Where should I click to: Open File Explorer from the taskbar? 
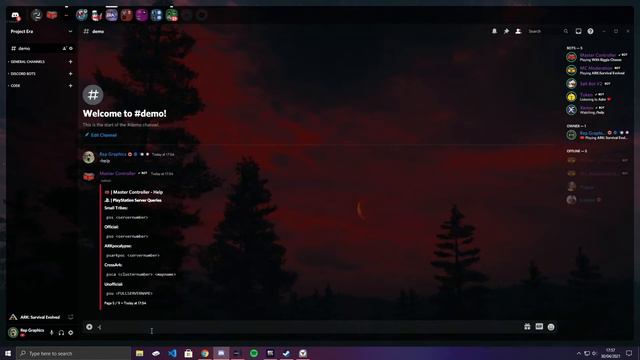(x=140, y=353)
